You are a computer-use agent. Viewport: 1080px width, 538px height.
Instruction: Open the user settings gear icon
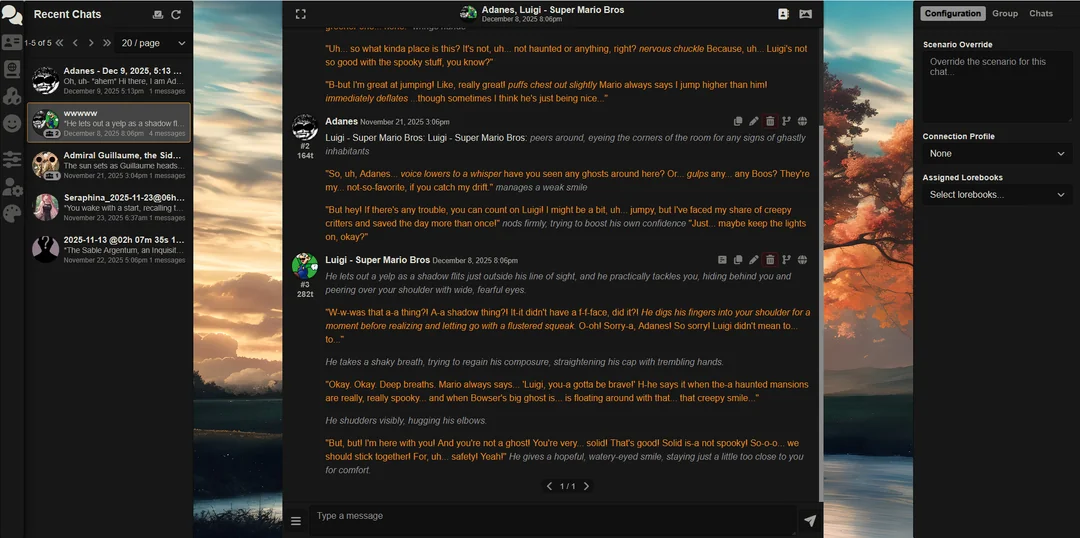tap(12, 187)
